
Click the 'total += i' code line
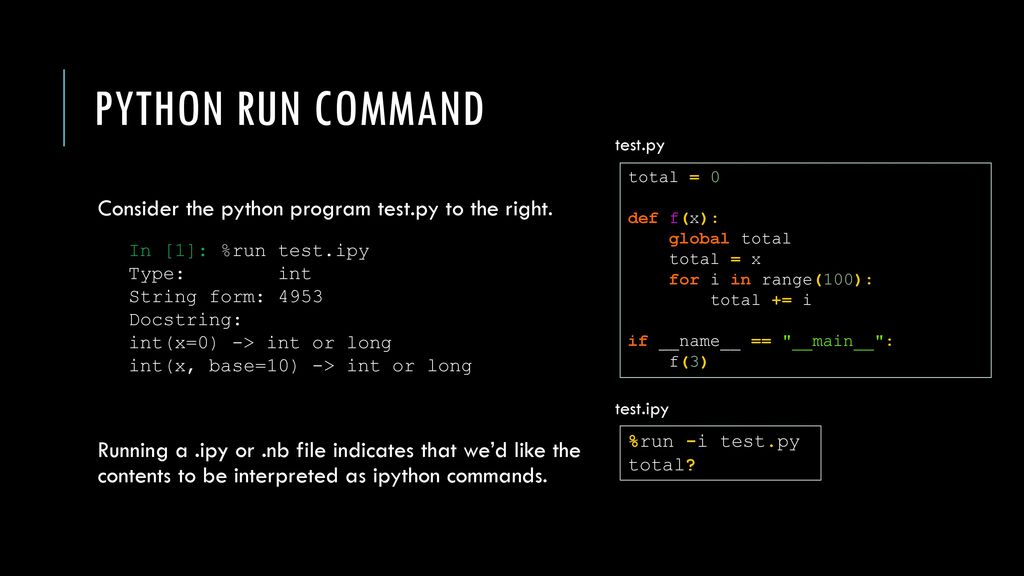761,300
